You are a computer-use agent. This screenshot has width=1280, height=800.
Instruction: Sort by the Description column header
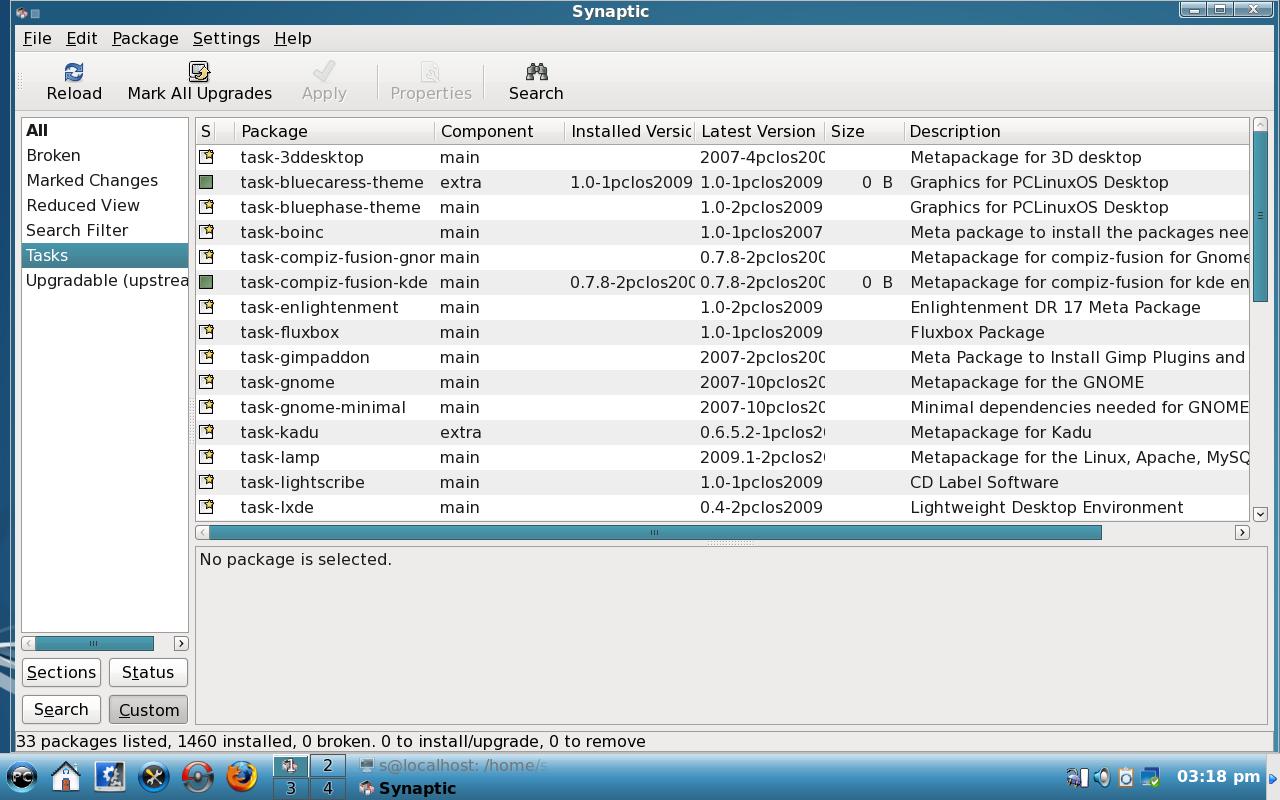tap(1077, 131)
